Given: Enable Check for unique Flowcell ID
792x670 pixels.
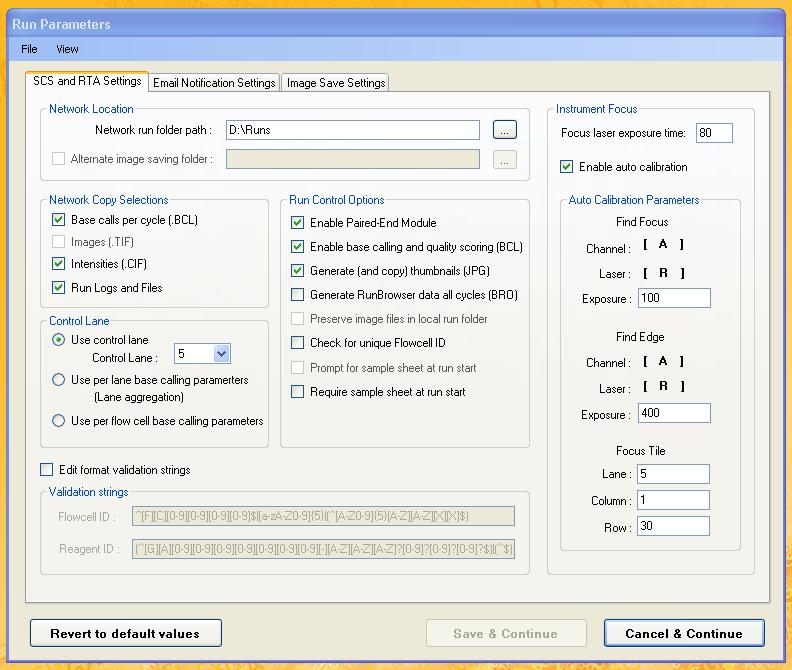Looking at the screenshot, I should click(298, 343).
